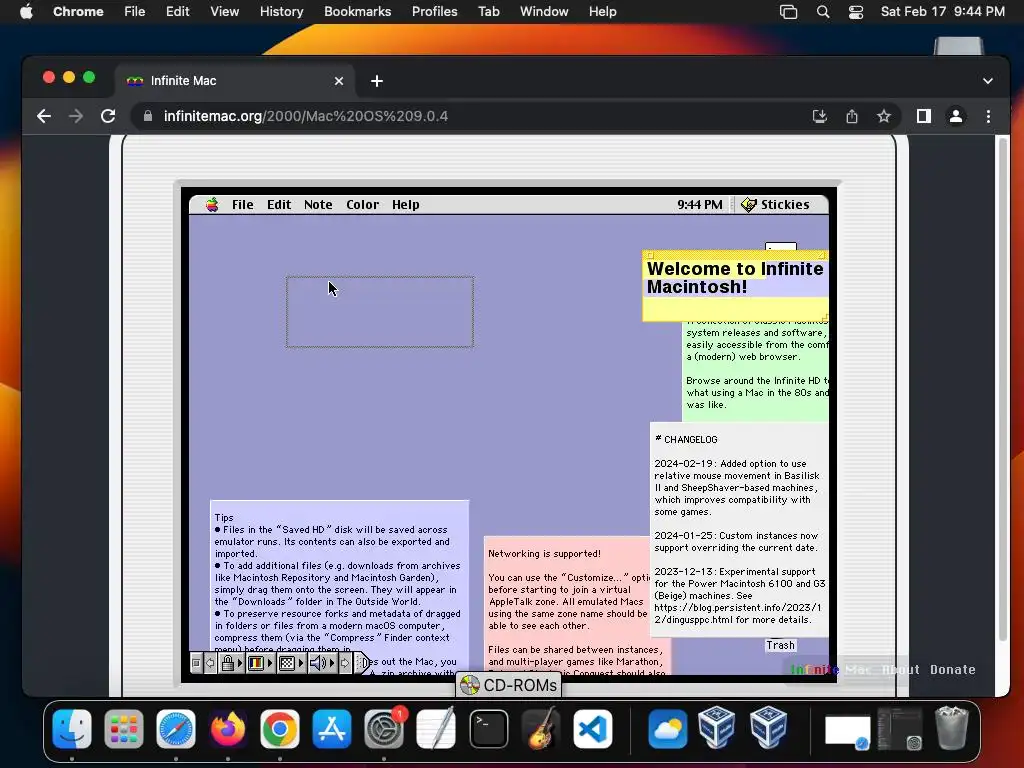Click the lock icon in the Control Strip

tap(228, 663)
